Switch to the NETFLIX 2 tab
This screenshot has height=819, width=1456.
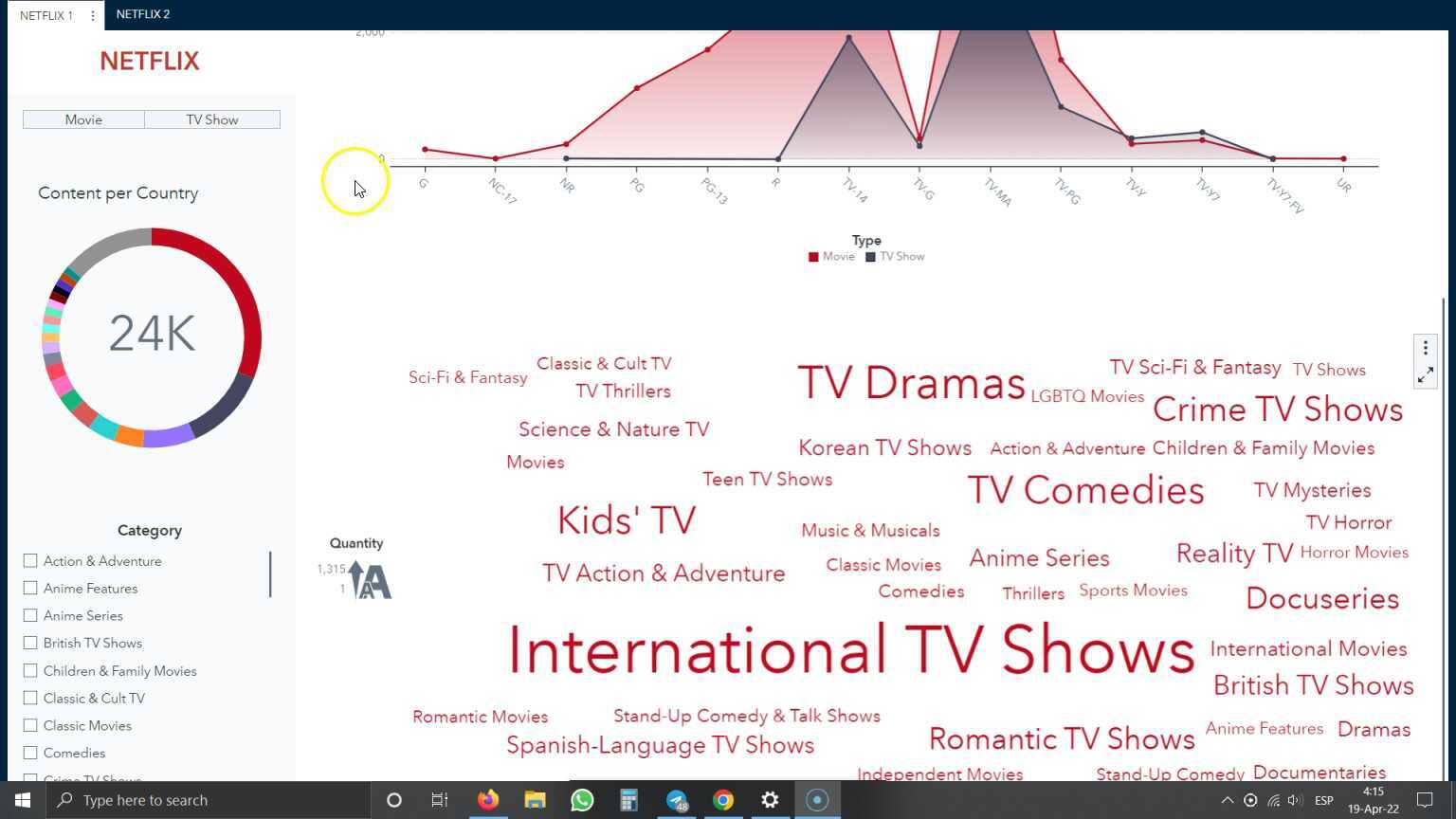142,14
